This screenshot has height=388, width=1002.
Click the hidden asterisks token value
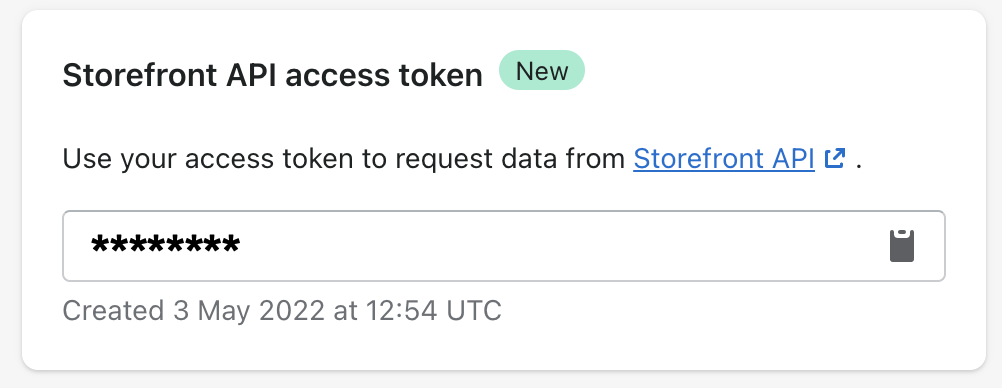(166, 246)
